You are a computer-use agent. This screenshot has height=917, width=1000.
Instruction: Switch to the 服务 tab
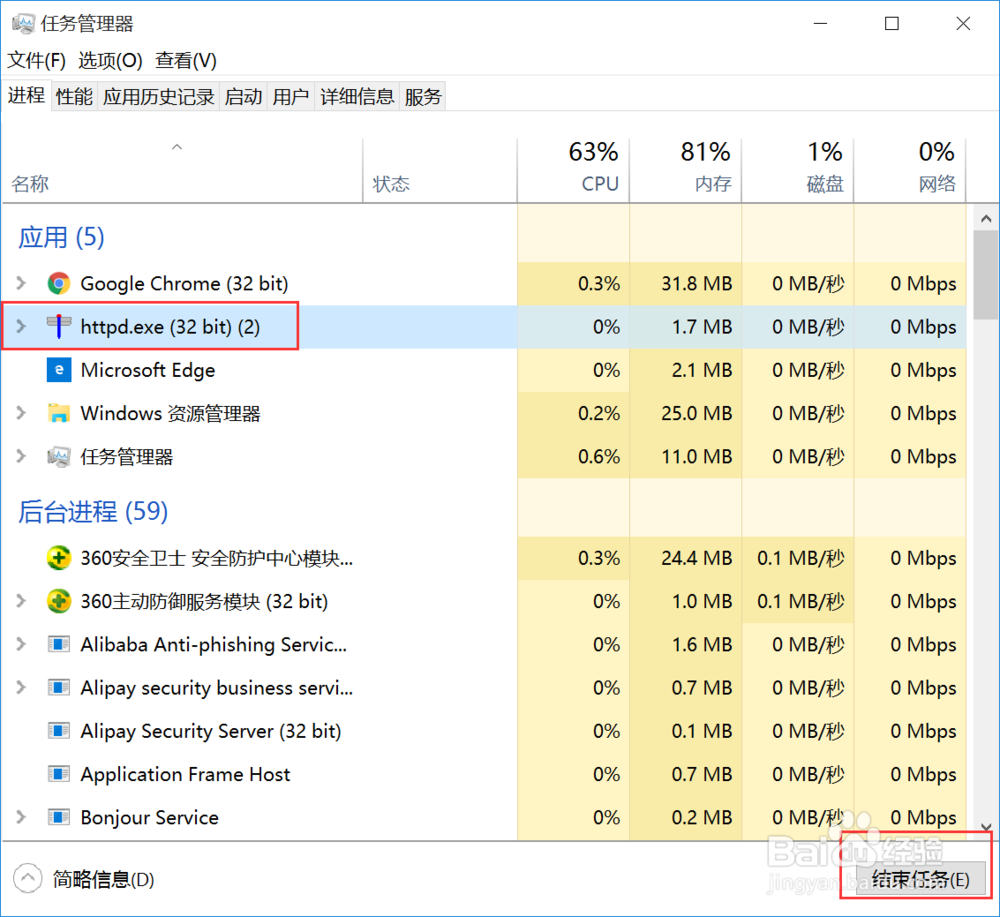pyautogui.click(x=423, y=97)
